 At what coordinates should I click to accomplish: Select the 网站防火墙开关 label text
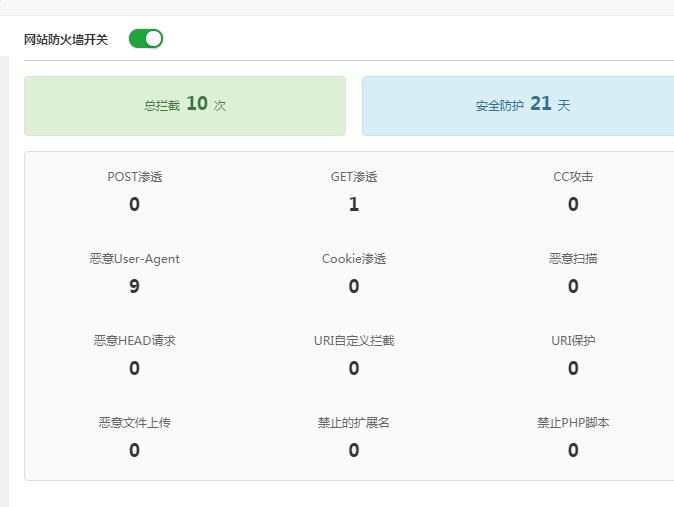pyautogui.click(x=65, y=40)
